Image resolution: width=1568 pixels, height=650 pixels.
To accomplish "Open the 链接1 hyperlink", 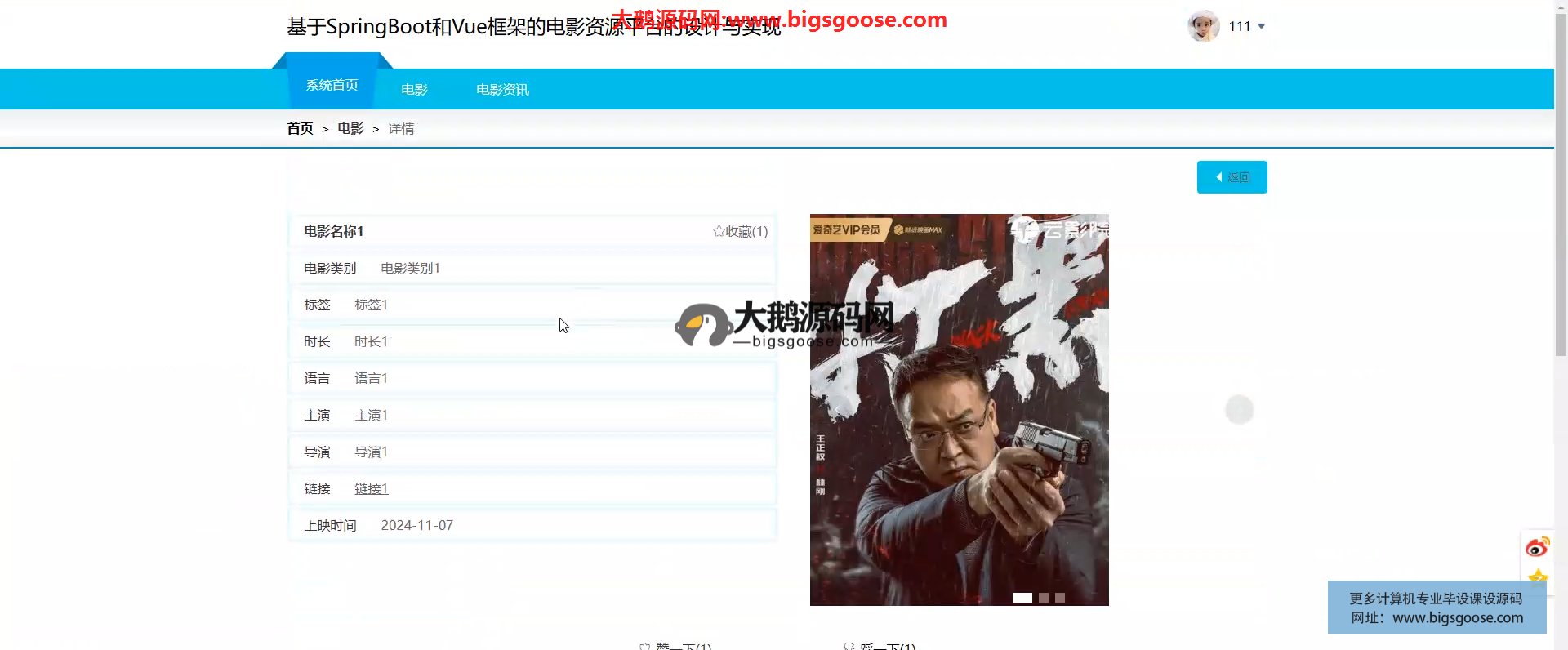I will (x=371, y=489).
